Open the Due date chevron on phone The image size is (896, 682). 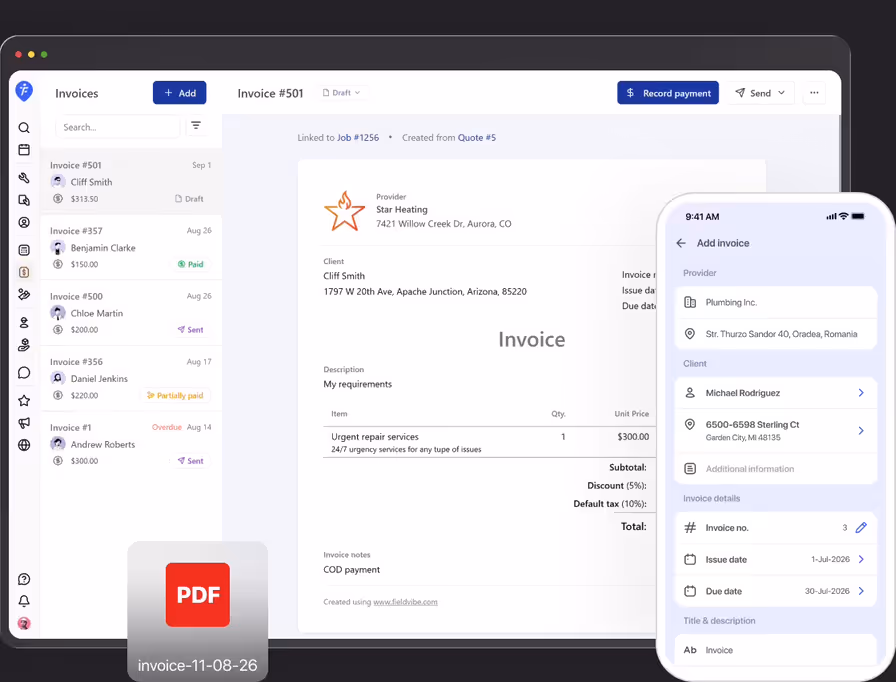click(861, 591)
